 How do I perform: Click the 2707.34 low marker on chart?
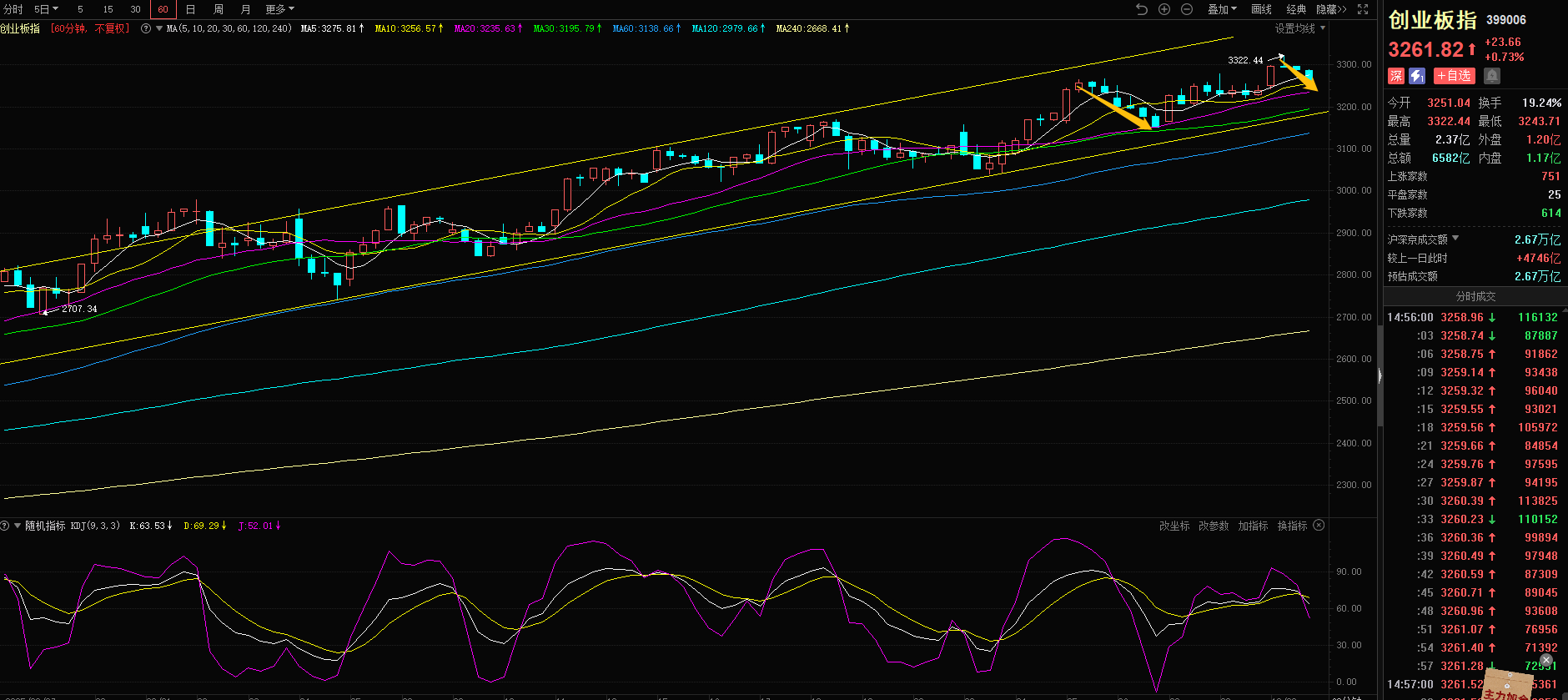coord(79,309)
